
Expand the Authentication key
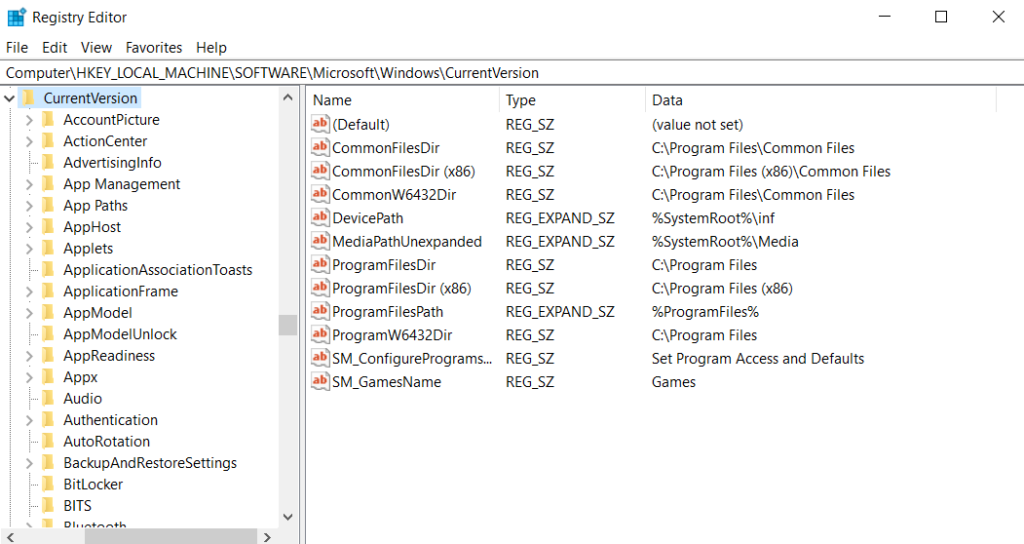[29, 420]
